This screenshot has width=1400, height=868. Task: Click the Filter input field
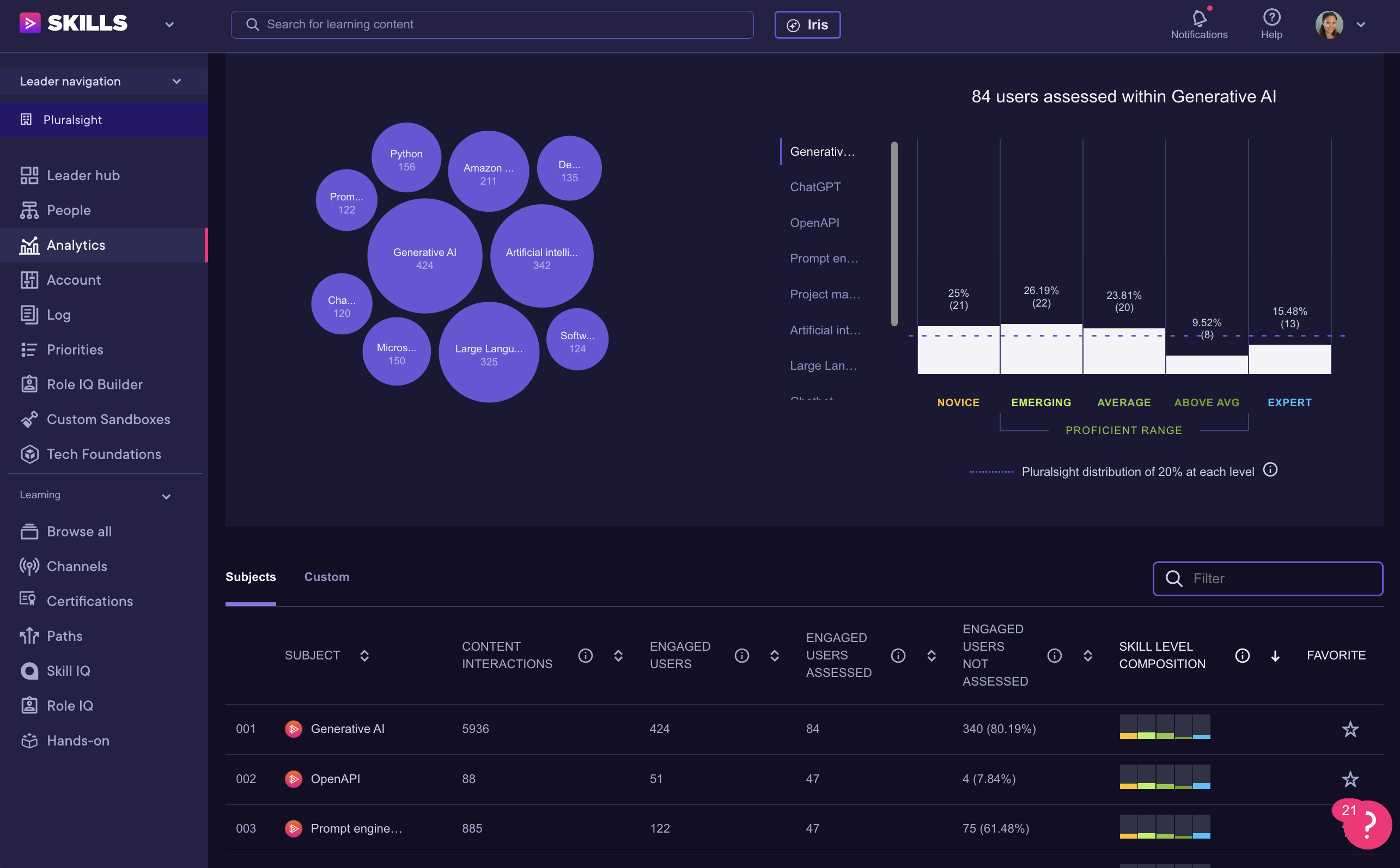[x=1277, y=579]
